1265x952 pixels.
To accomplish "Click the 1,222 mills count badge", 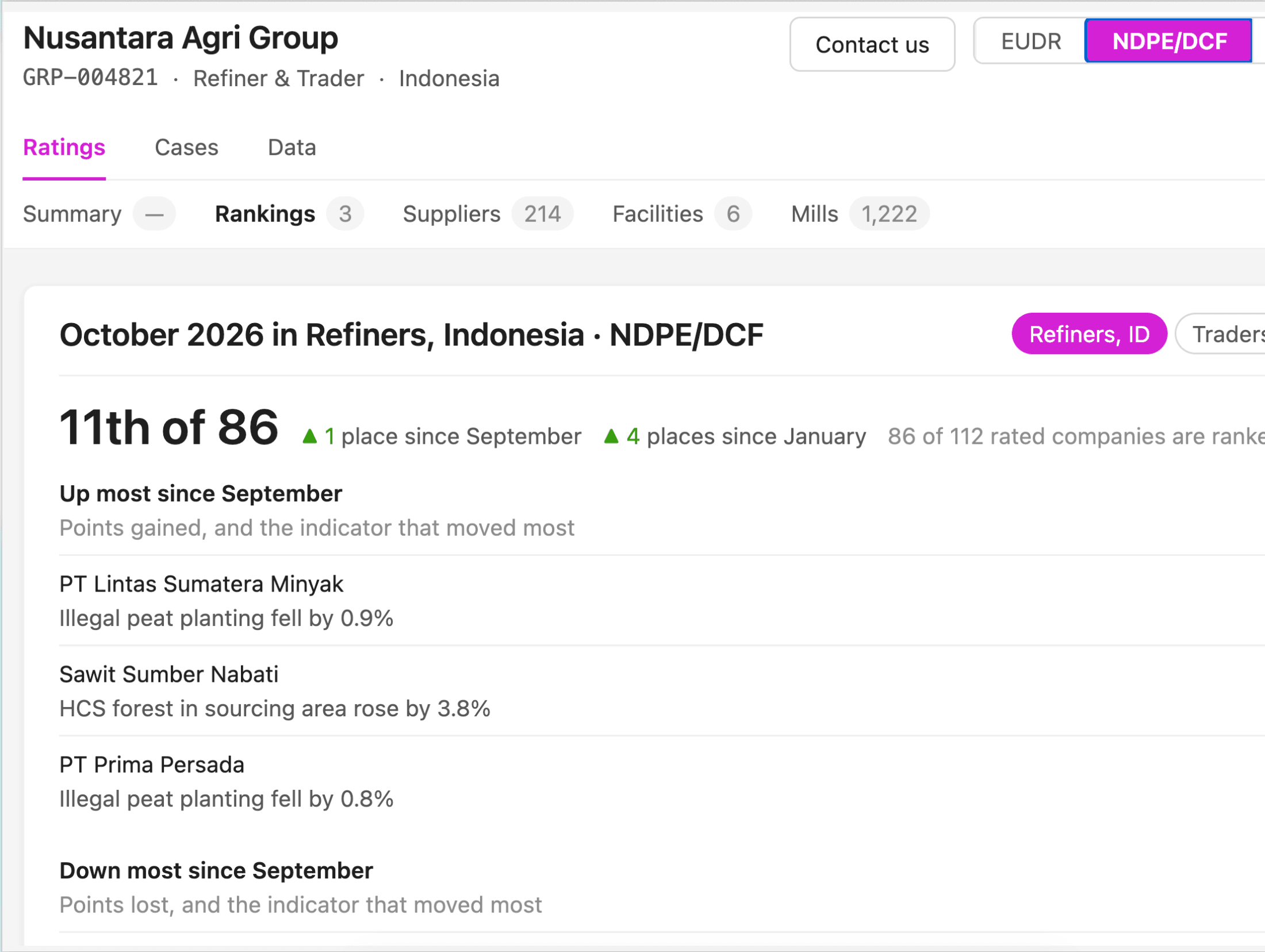I will click(x=889, y=214).
